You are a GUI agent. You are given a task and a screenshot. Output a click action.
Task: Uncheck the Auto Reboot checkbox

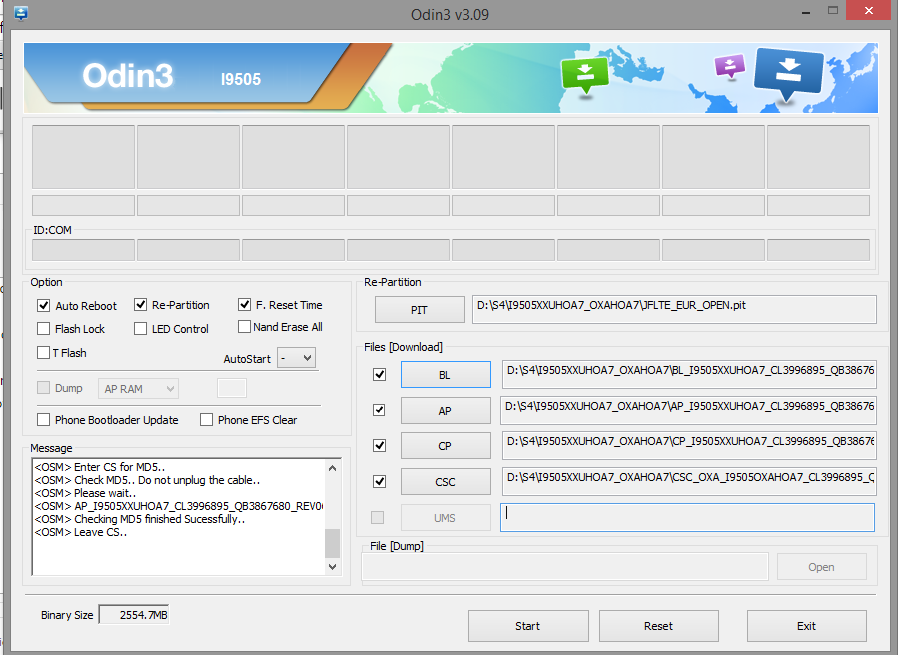44,306
